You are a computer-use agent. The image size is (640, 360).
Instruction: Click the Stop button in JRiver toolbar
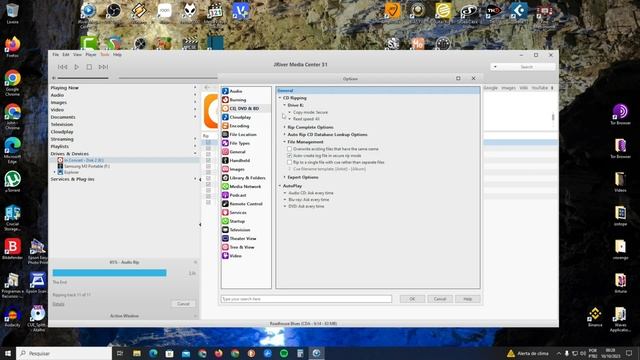point(89,67)
